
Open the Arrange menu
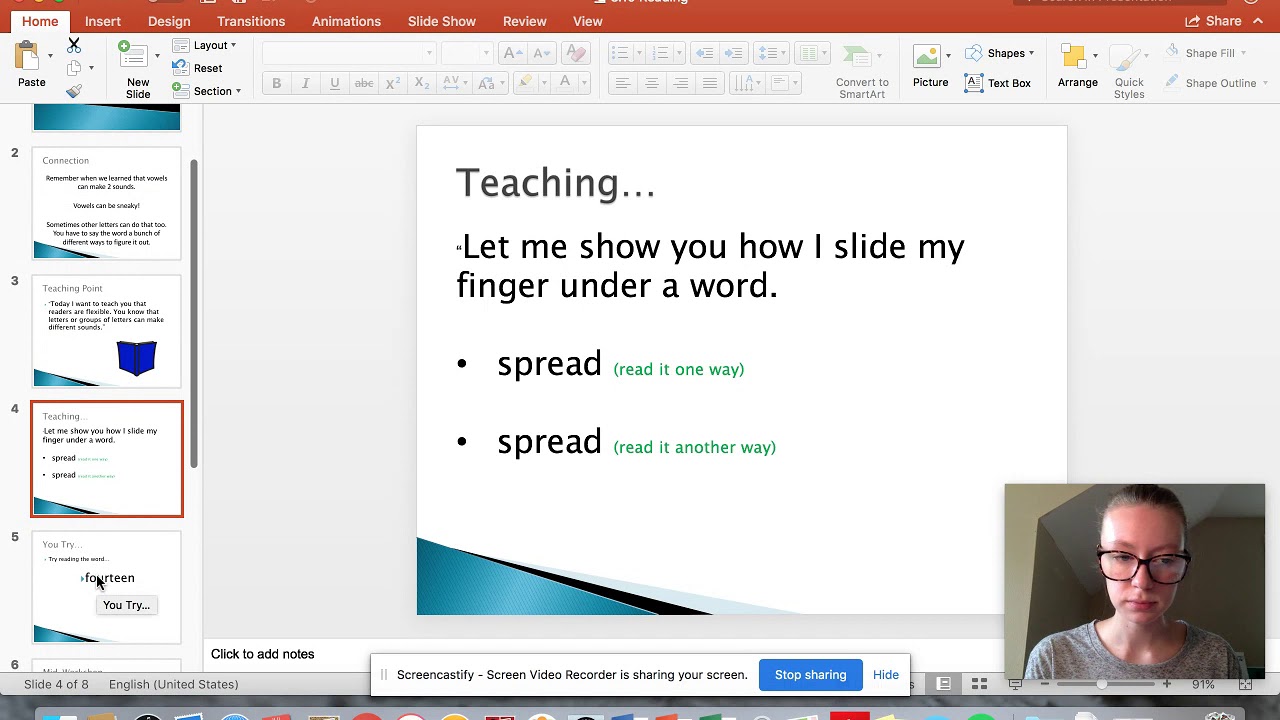pyautogui.click(x=1078, y=66)
